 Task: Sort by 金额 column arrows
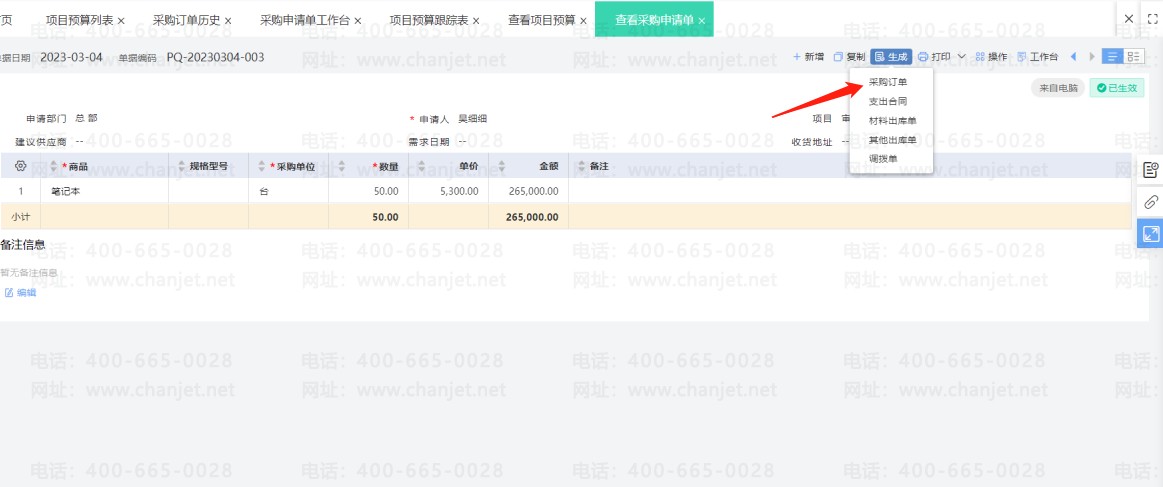[501, 166]
